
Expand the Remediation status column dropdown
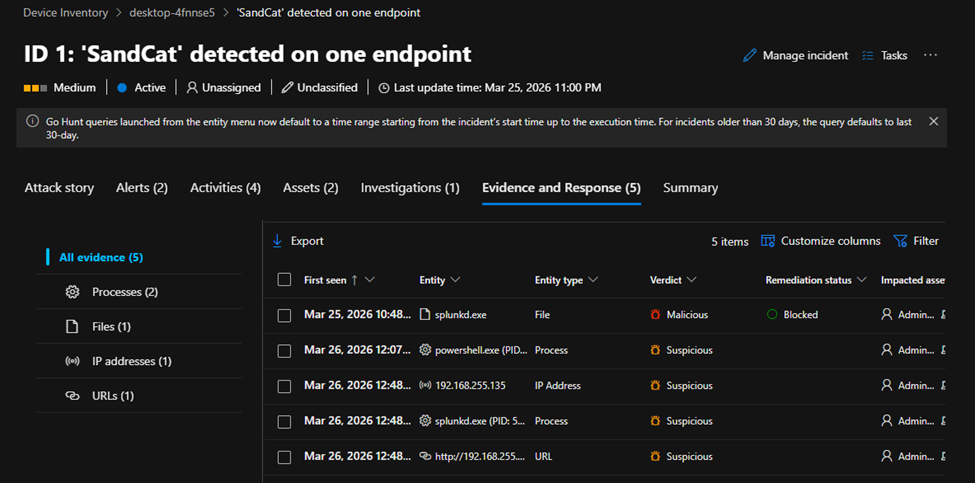862,280
